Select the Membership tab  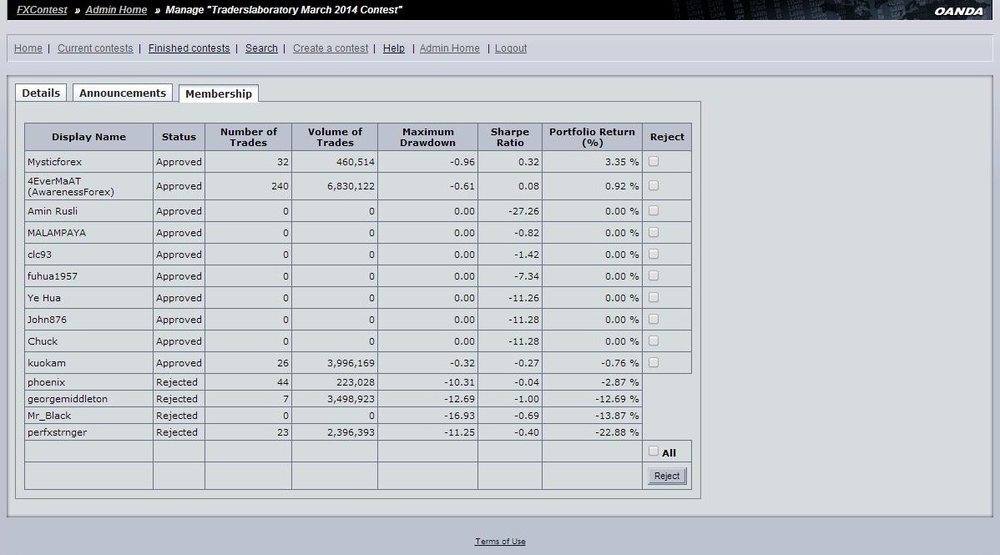pos(219,93)
